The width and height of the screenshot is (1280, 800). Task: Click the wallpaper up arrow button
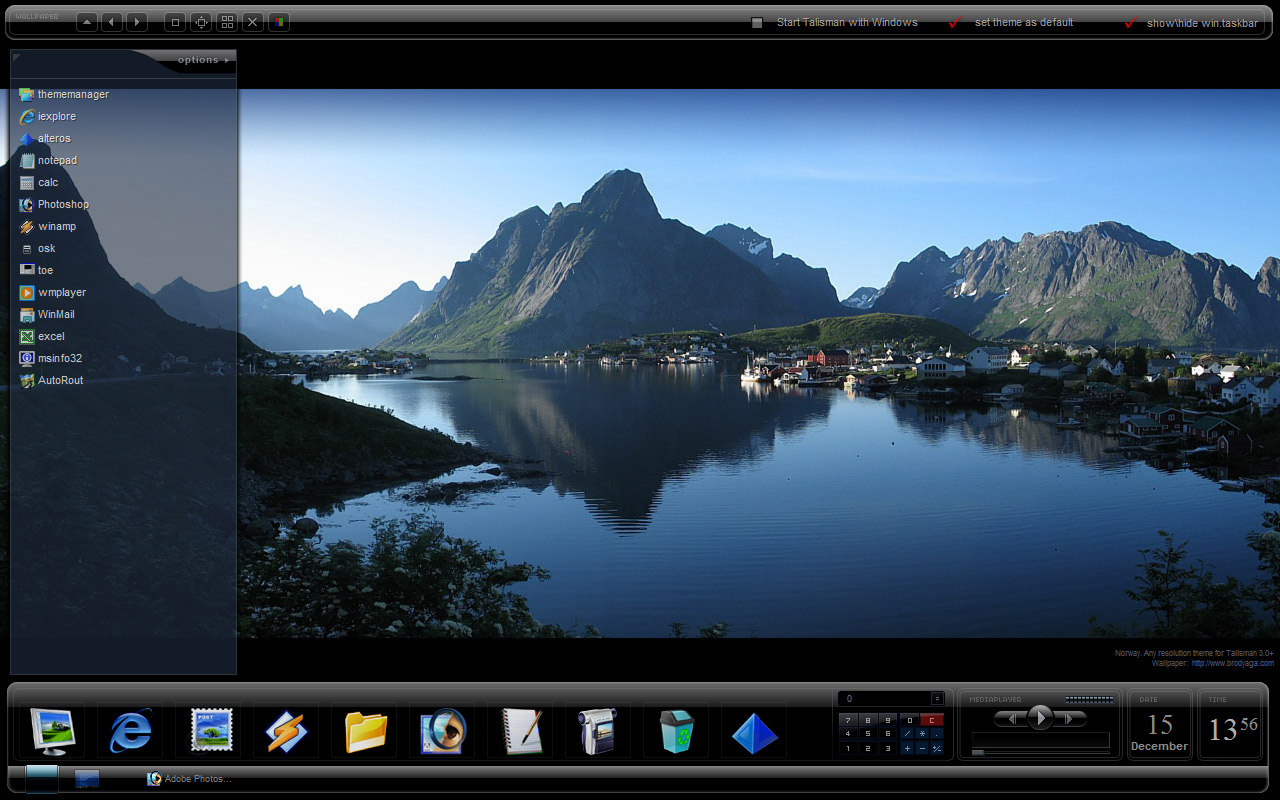point(87,22)
